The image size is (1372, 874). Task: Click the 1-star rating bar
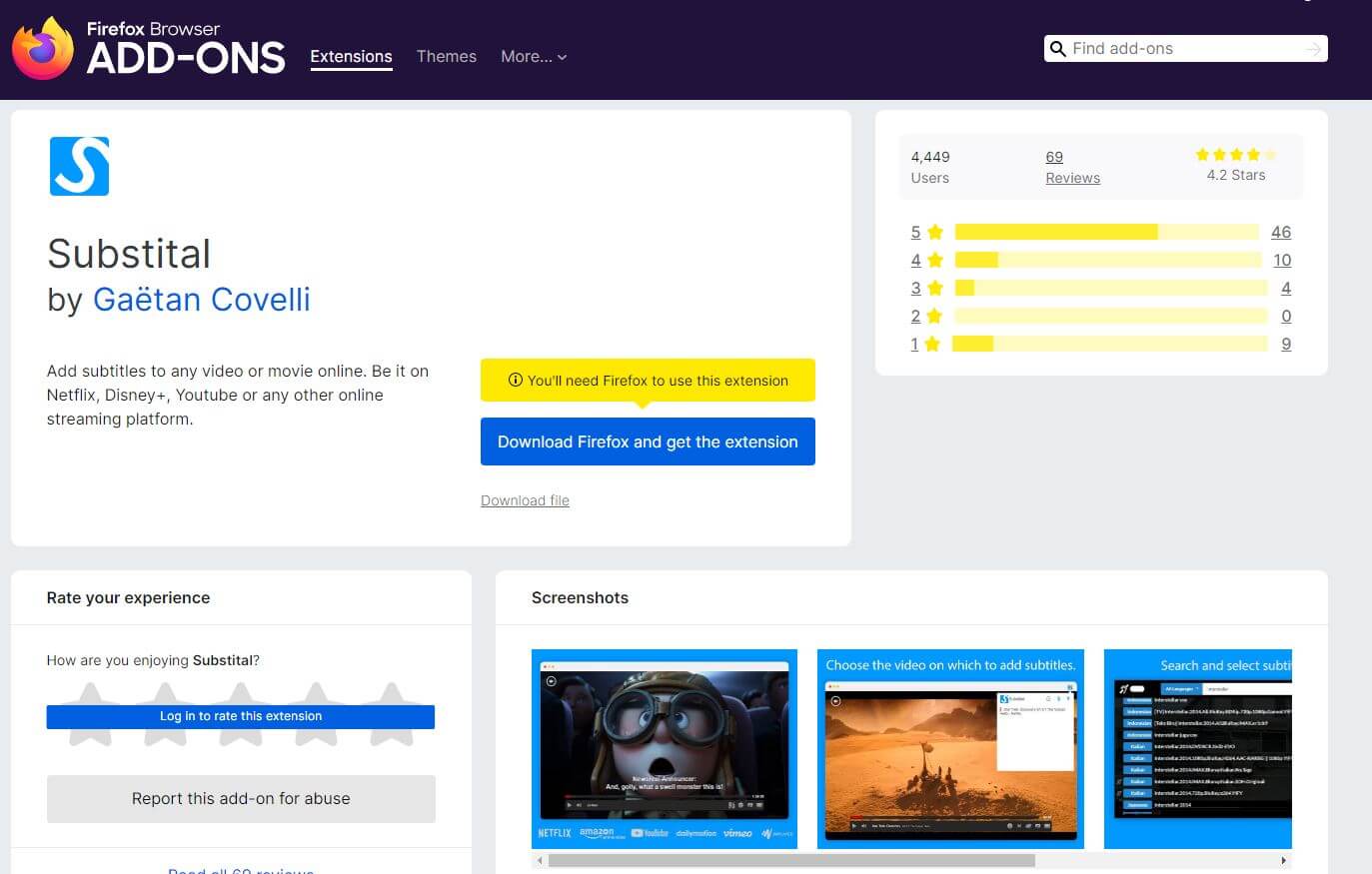1110,344
